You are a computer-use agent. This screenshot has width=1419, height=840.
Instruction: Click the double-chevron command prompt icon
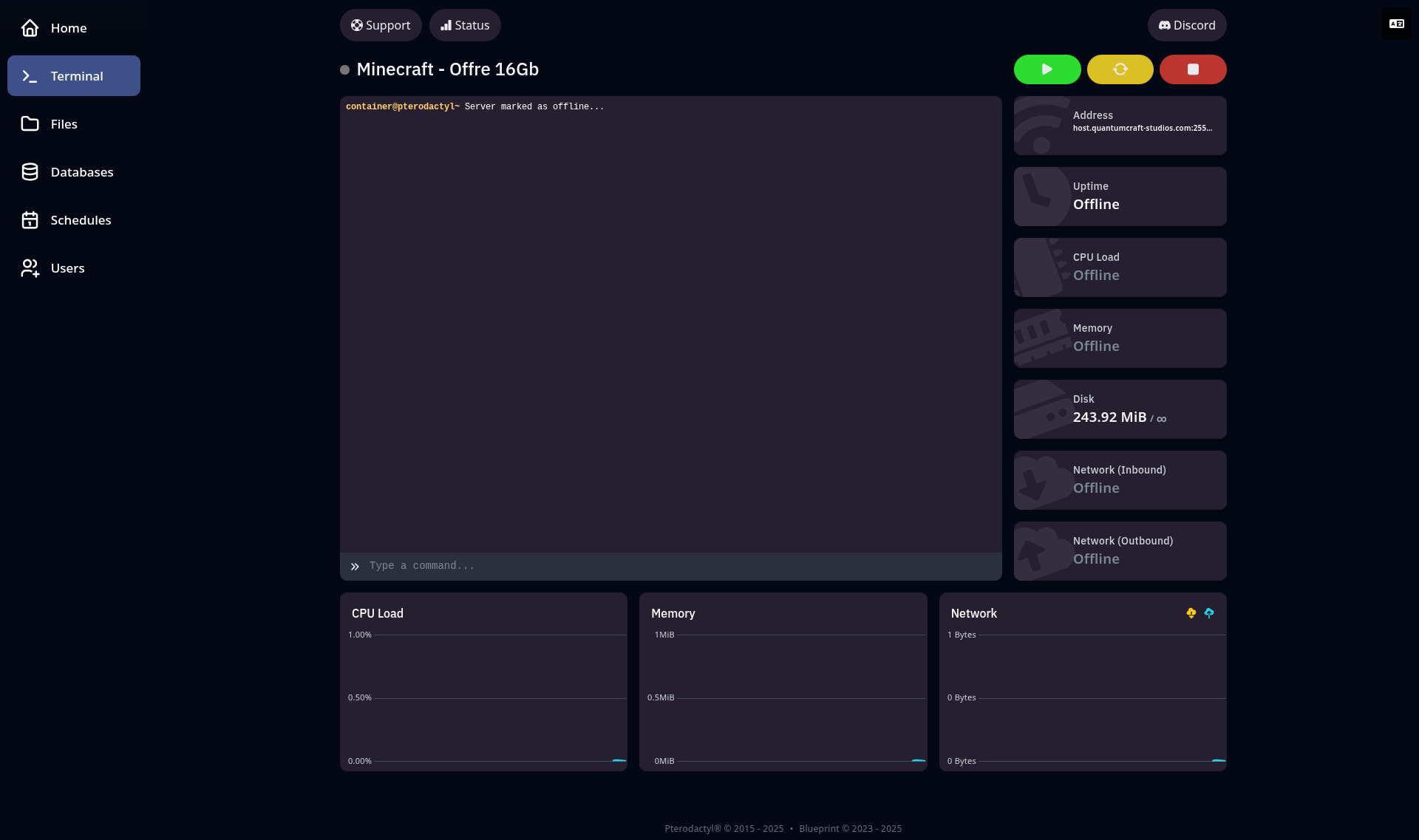click(355, 567)
